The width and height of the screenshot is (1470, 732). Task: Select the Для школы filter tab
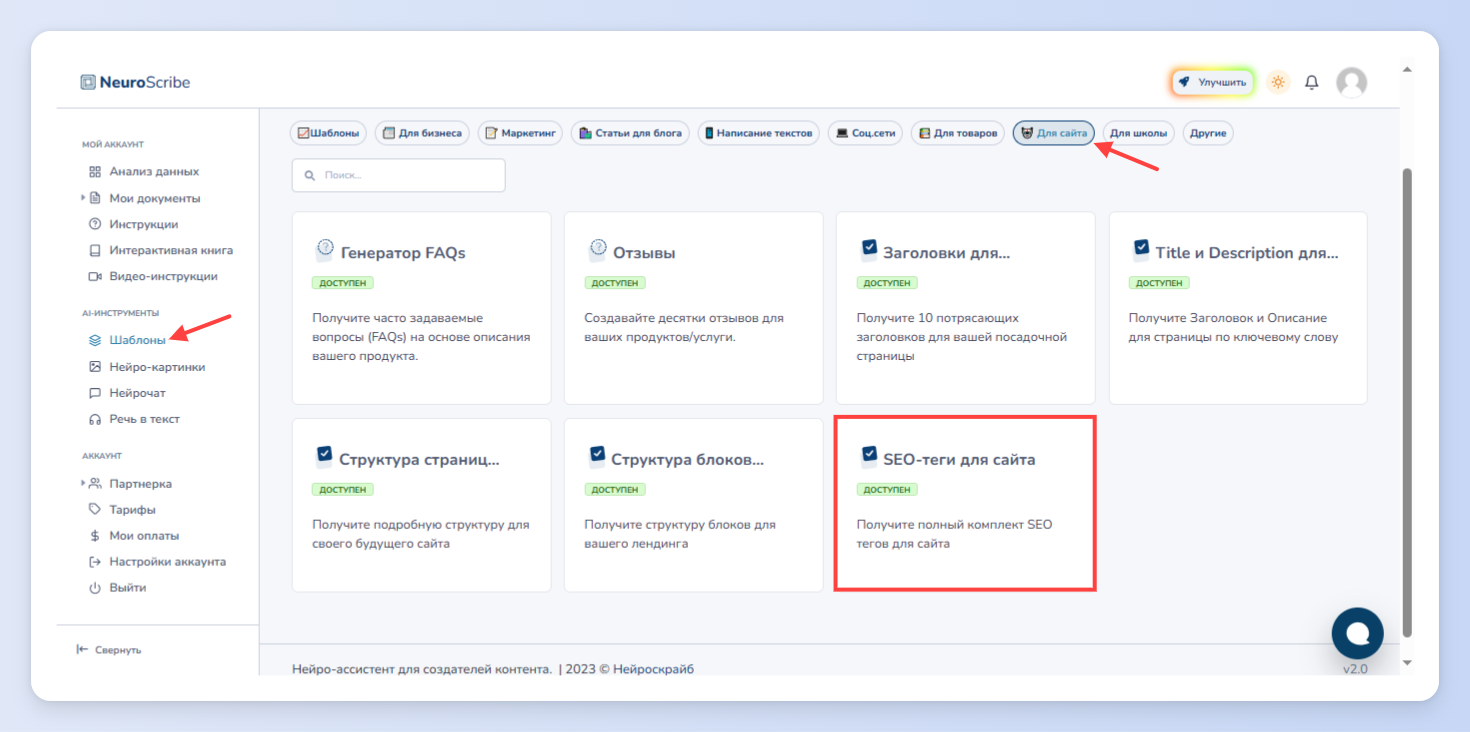coord(1138,133)
